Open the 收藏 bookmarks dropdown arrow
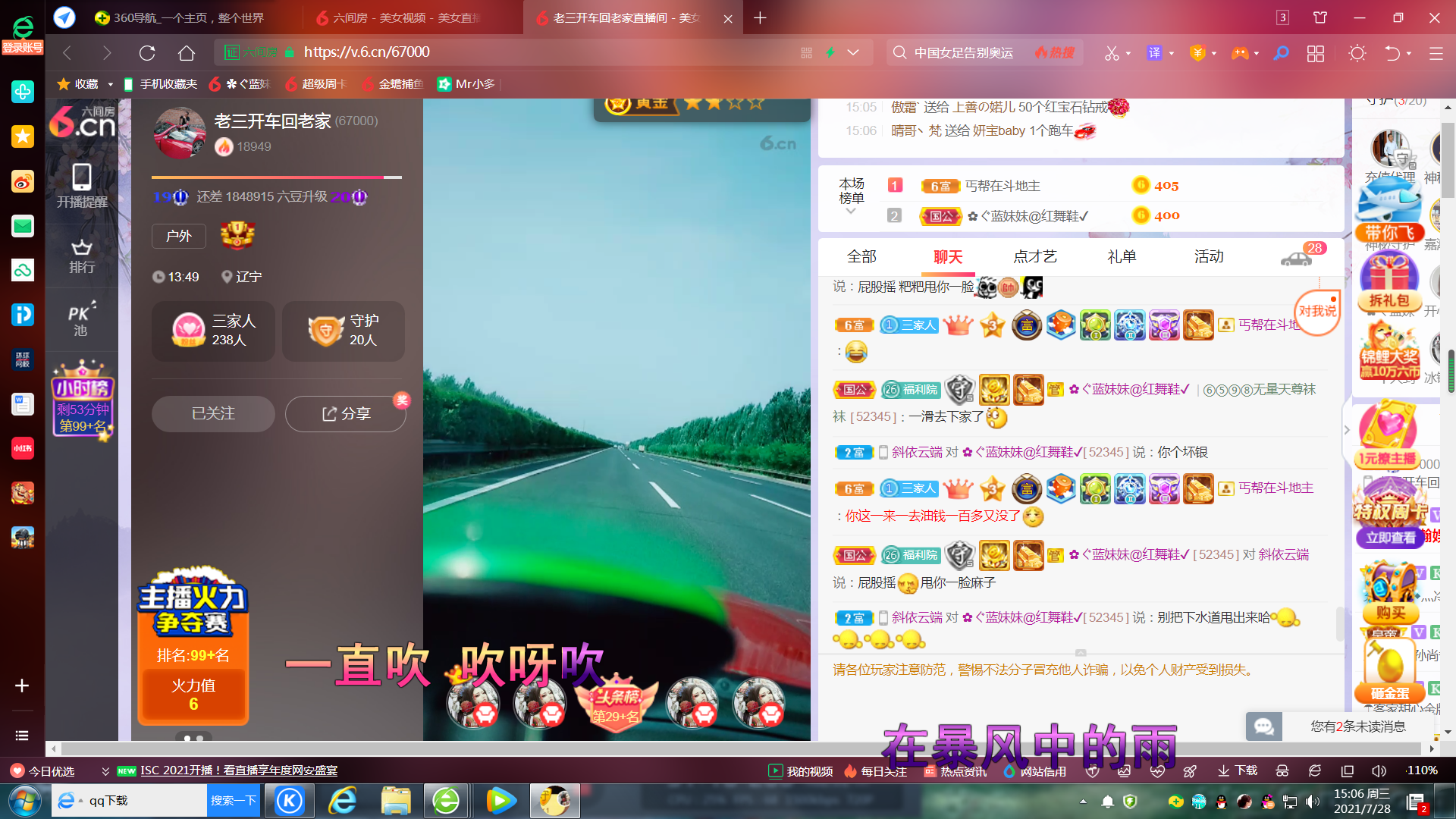Viewport: 1456px width, 819px height. [110, 84]
